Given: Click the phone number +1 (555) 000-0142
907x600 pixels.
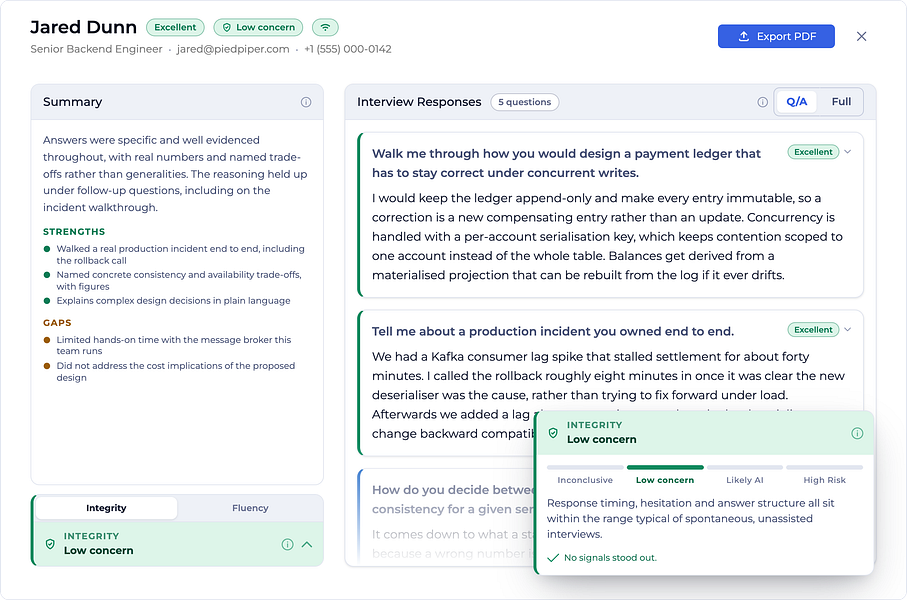Looking at the screenshot, I should click(348, 49).
